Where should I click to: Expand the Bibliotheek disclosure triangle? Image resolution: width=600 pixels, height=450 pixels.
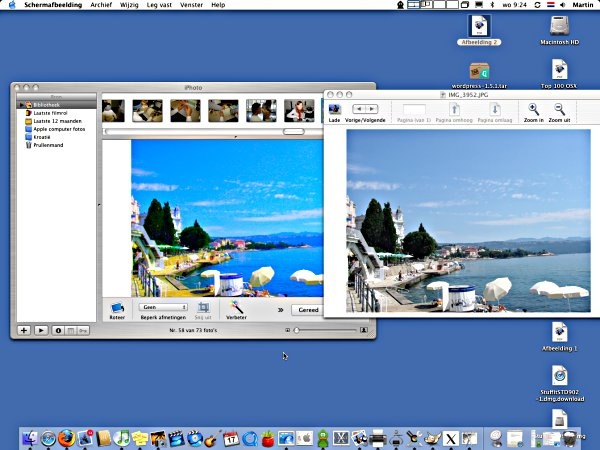pyautogui.click(x=21, y=104)
